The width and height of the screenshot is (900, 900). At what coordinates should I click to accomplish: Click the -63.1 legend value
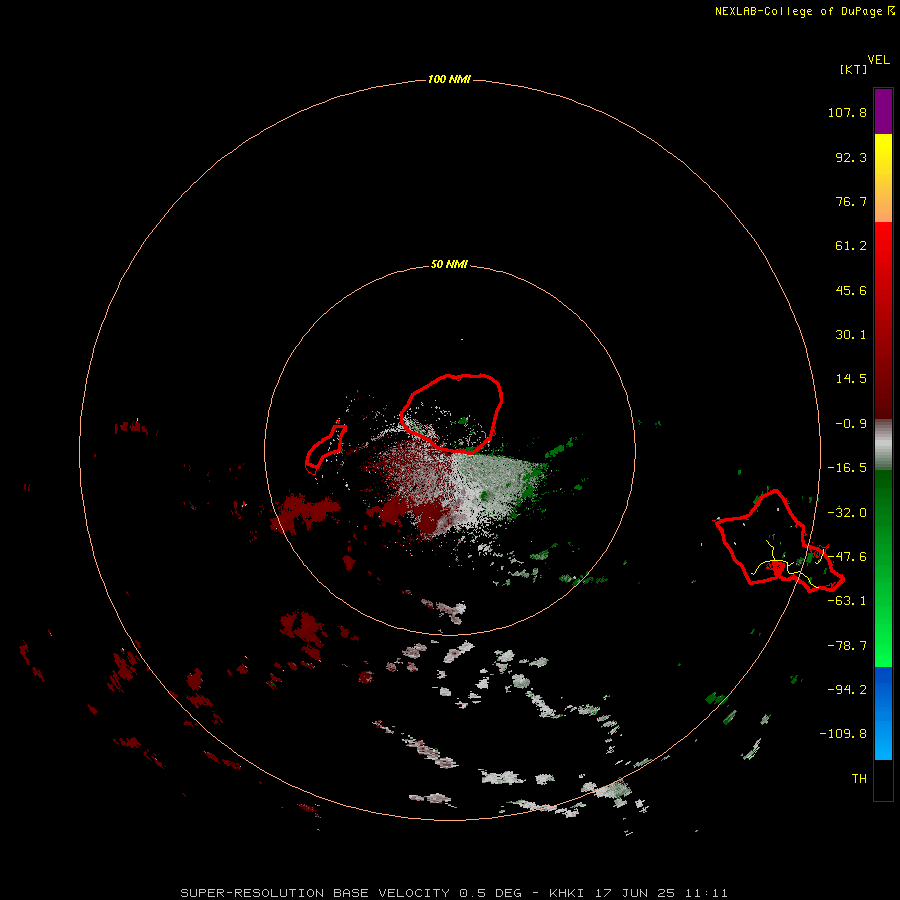(847, 601)
